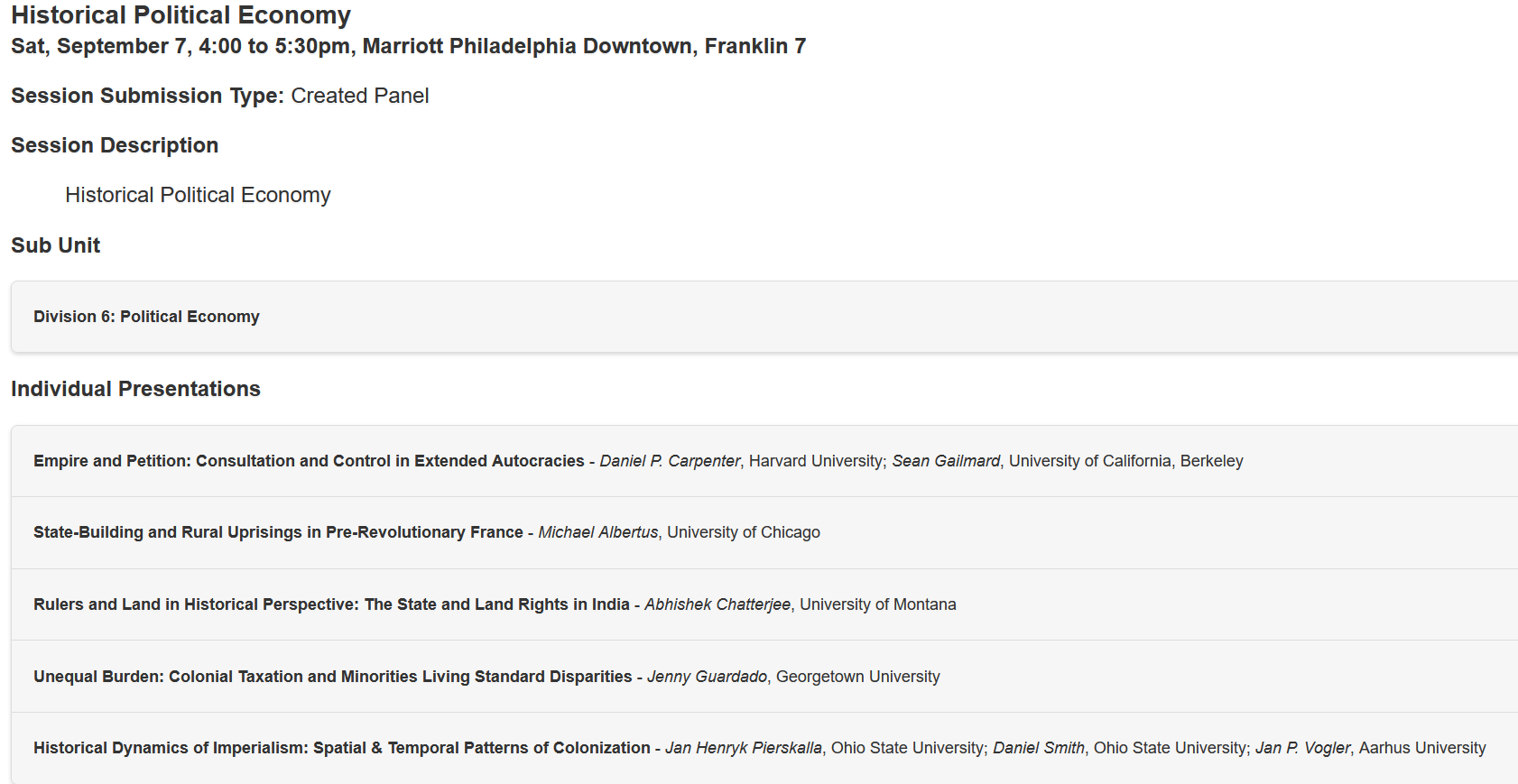Open Unequal Burden: Colonial Taxation presentation
1518x784 pixels.
(x=332, y=677)
